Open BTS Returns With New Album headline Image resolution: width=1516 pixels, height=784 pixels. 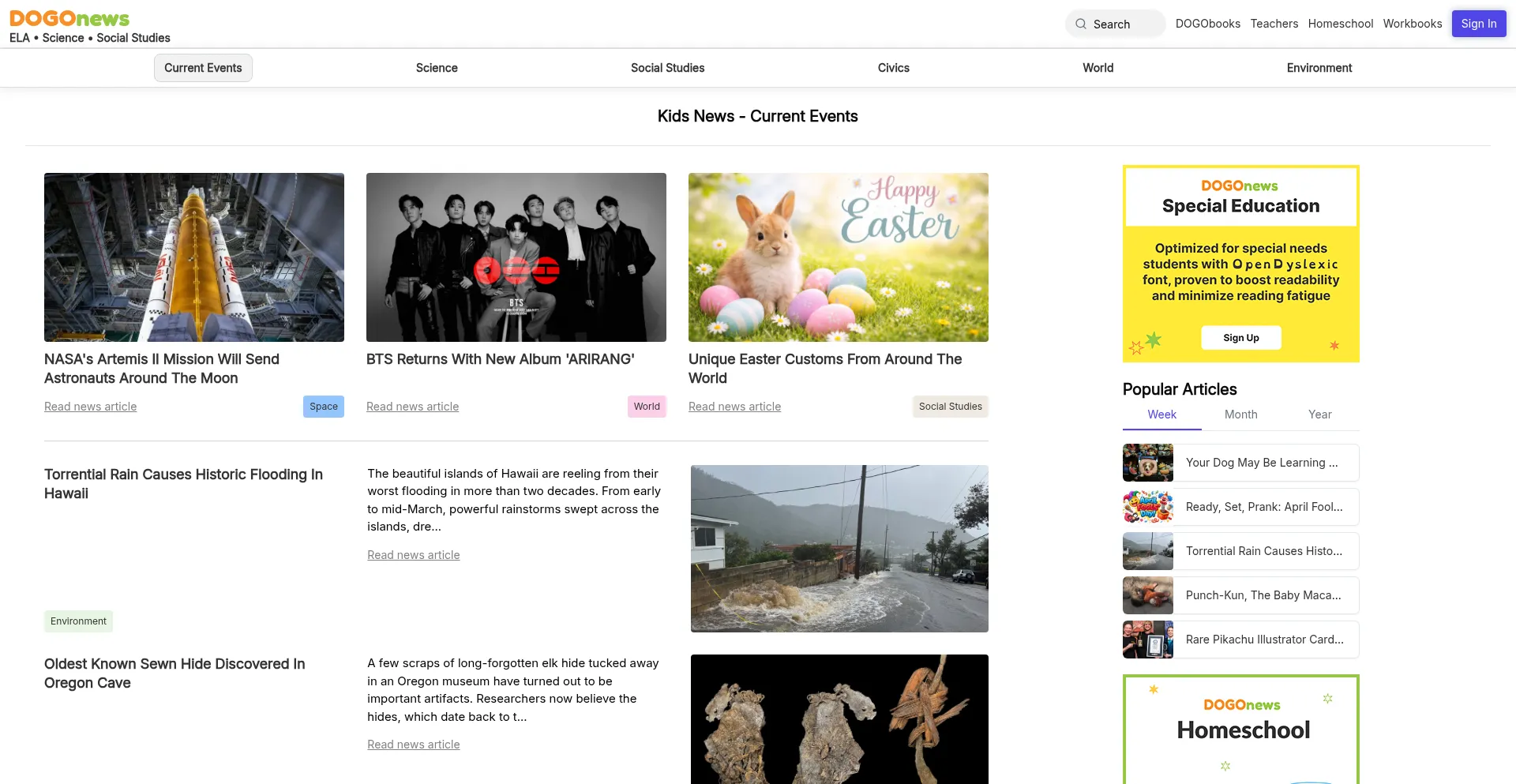pyautogui.click(x=500, y=359)
